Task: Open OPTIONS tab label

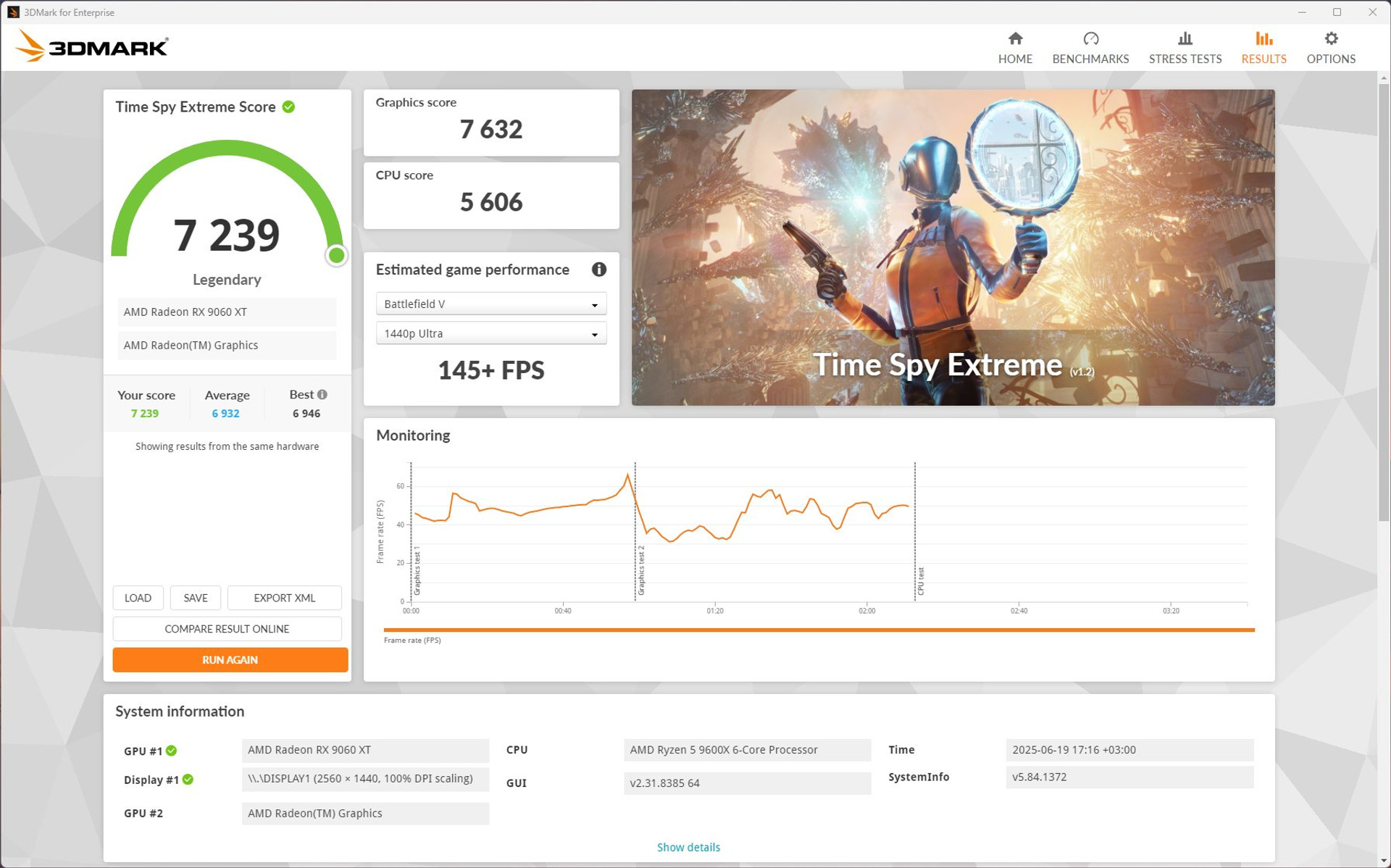Action: click(1331, 59)
